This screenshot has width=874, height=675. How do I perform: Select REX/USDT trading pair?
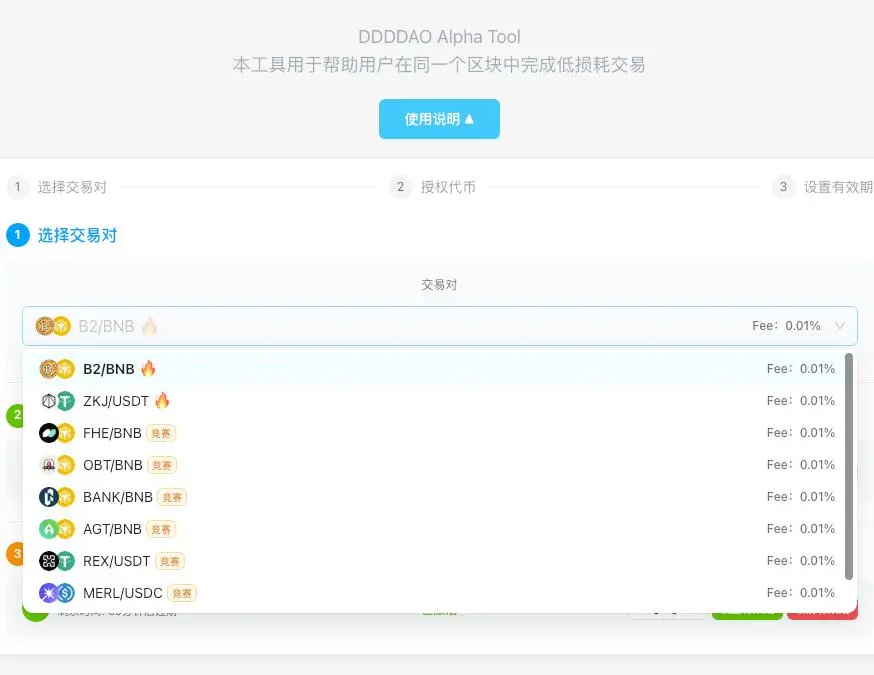point(434,561)
